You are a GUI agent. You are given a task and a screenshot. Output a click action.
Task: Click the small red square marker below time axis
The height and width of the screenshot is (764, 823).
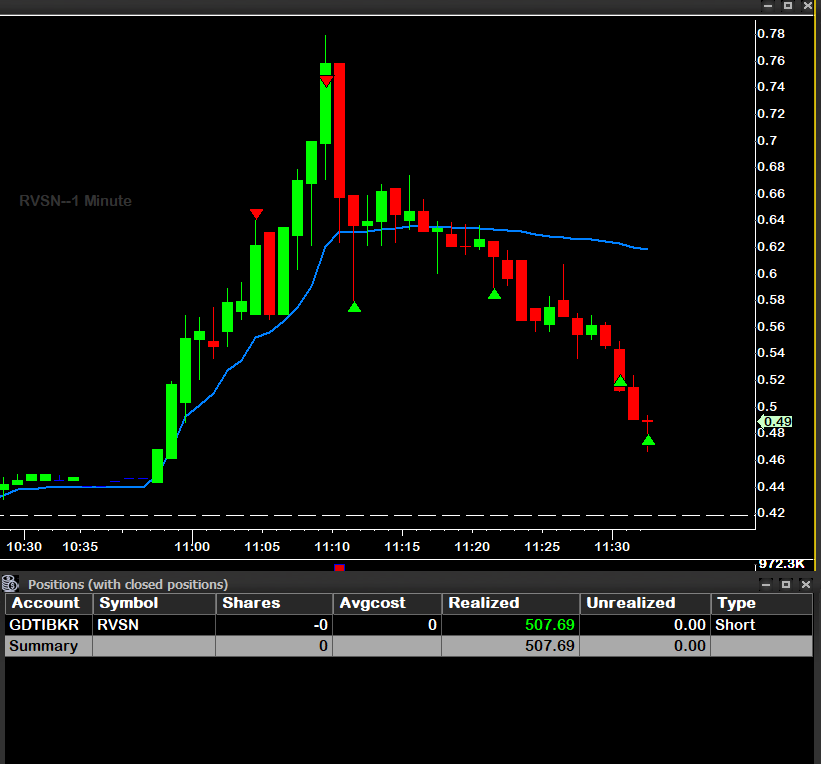coord(340,568)
